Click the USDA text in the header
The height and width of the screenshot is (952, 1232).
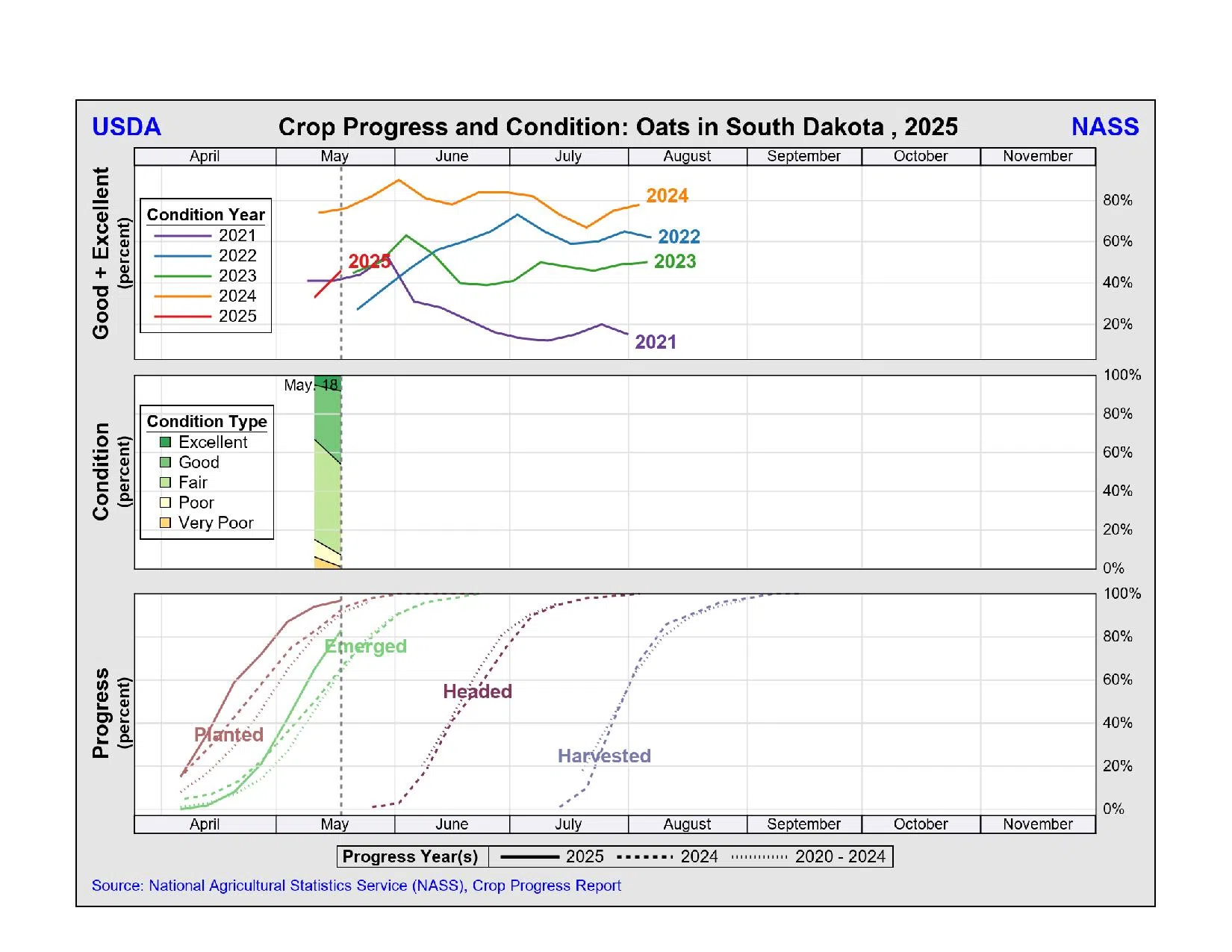point(126,127)
